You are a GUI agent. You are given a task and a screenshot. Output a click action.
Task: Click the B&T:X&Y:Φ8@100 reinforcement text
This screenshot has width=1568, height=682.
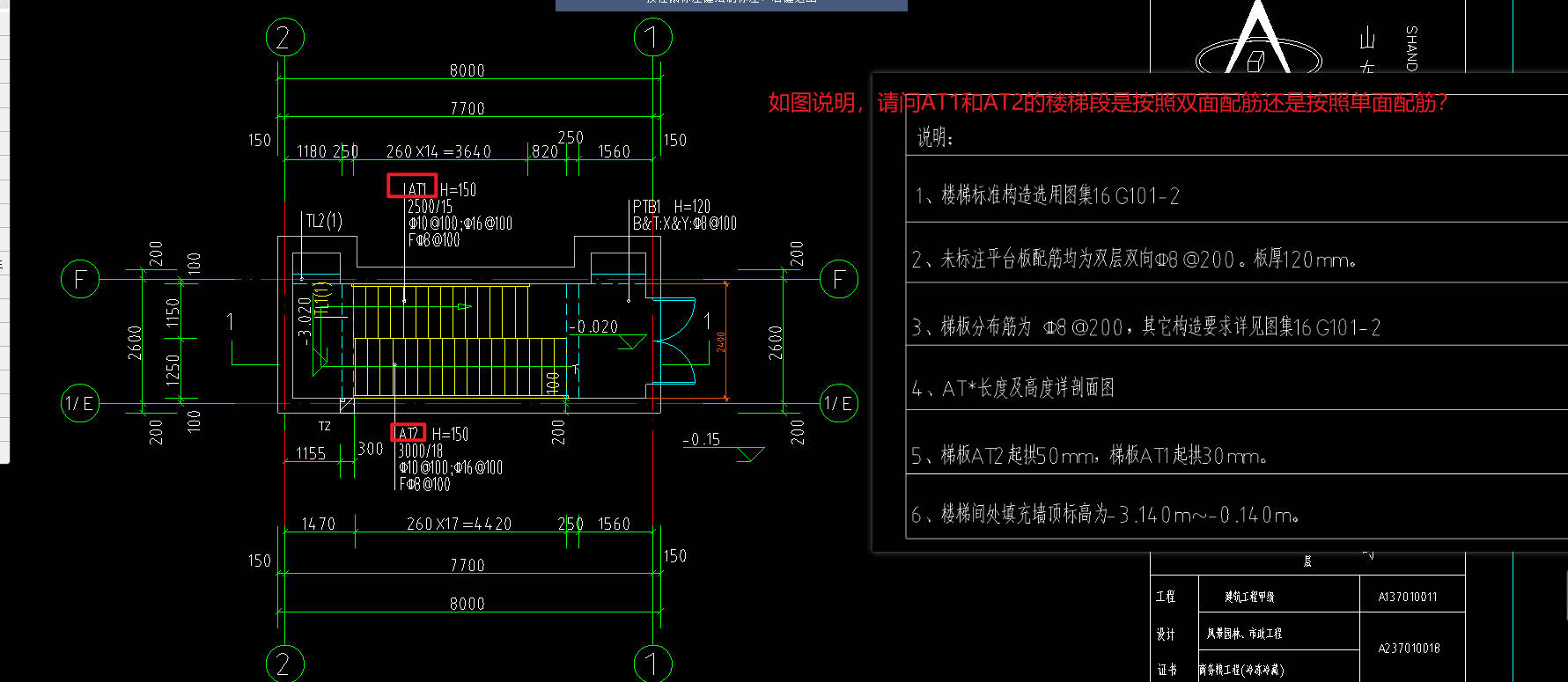685,224
